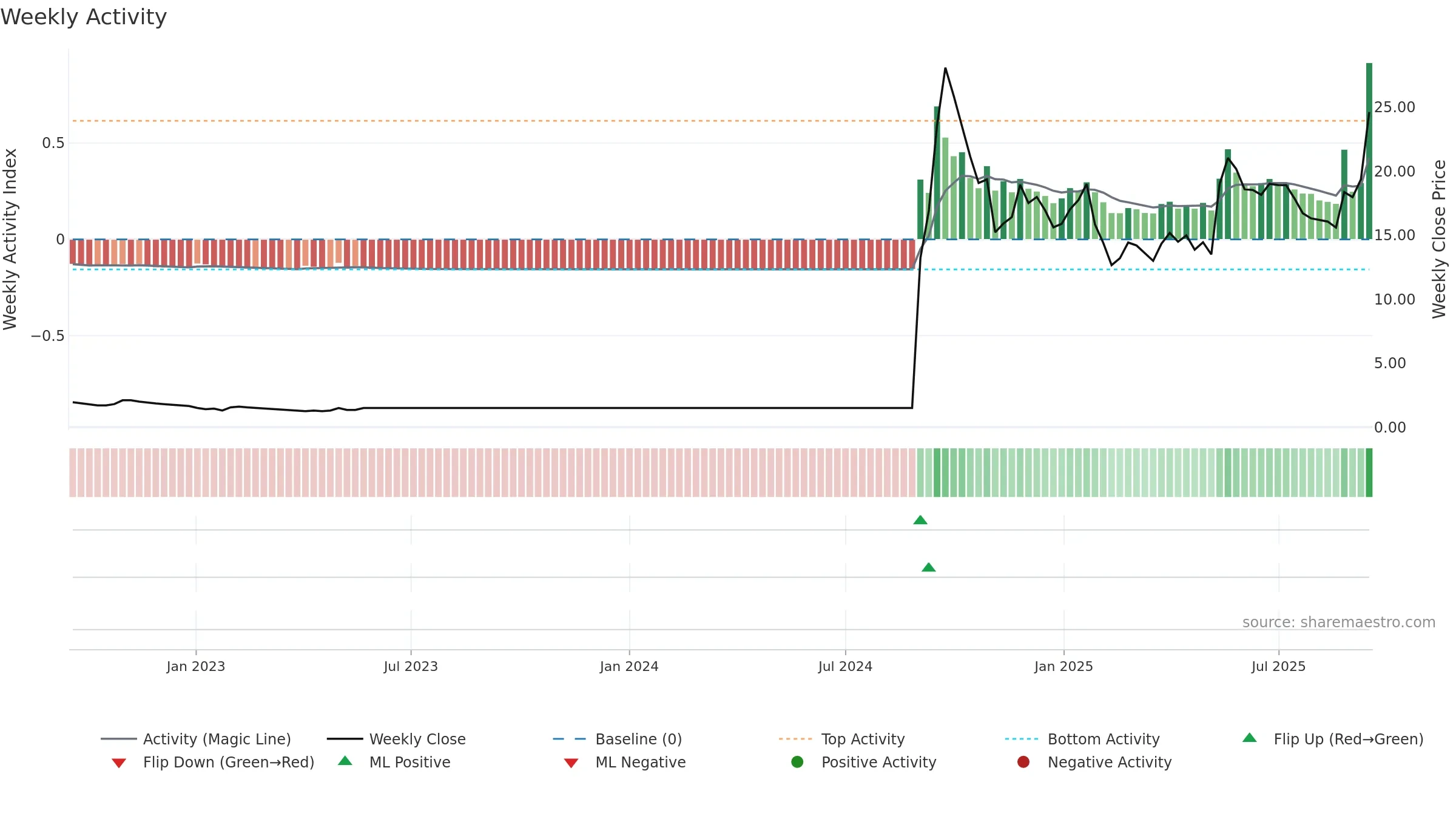This screenshot has height=819, width=1456.
Task: Click the Jul 2023 axis tick label
Action: tap(411, 666)
